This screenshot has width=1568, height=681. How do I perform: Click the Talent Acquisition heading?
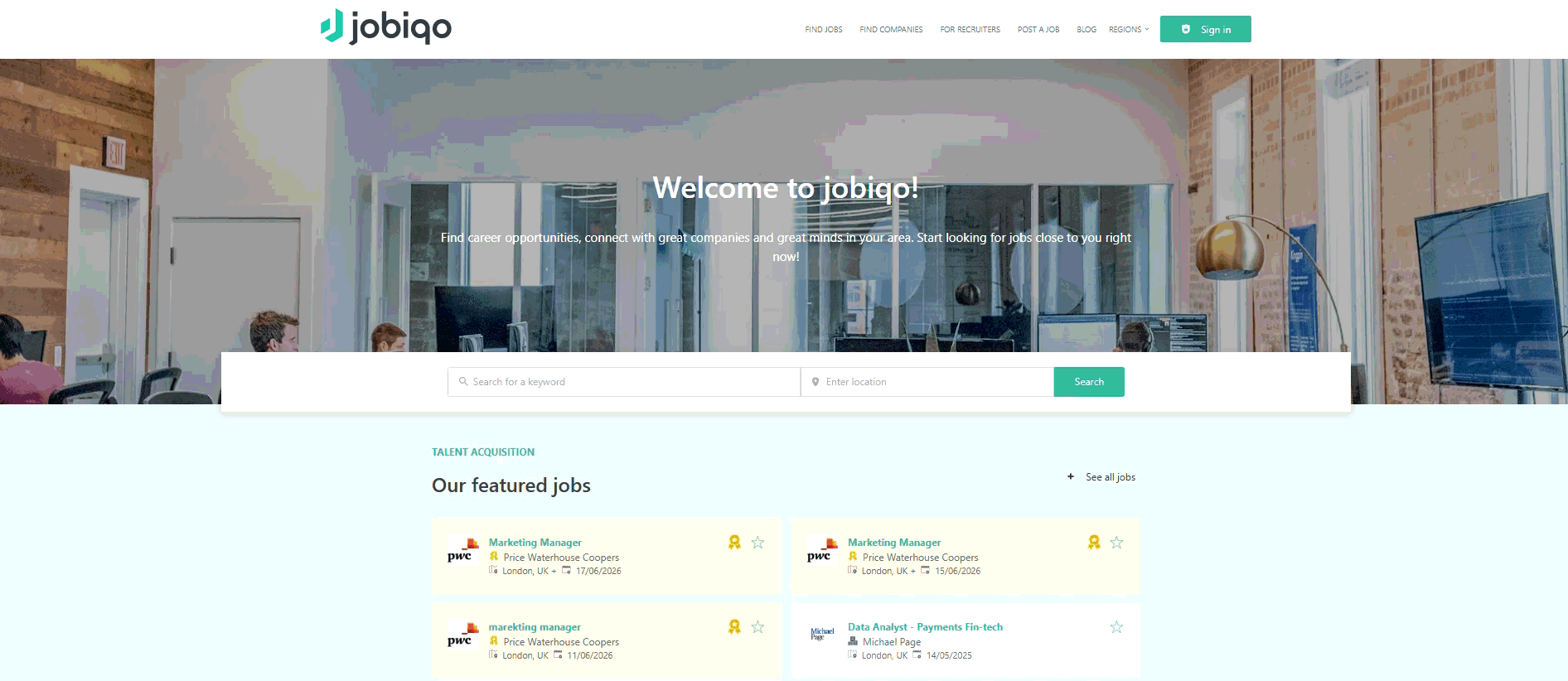coord(483,452)
